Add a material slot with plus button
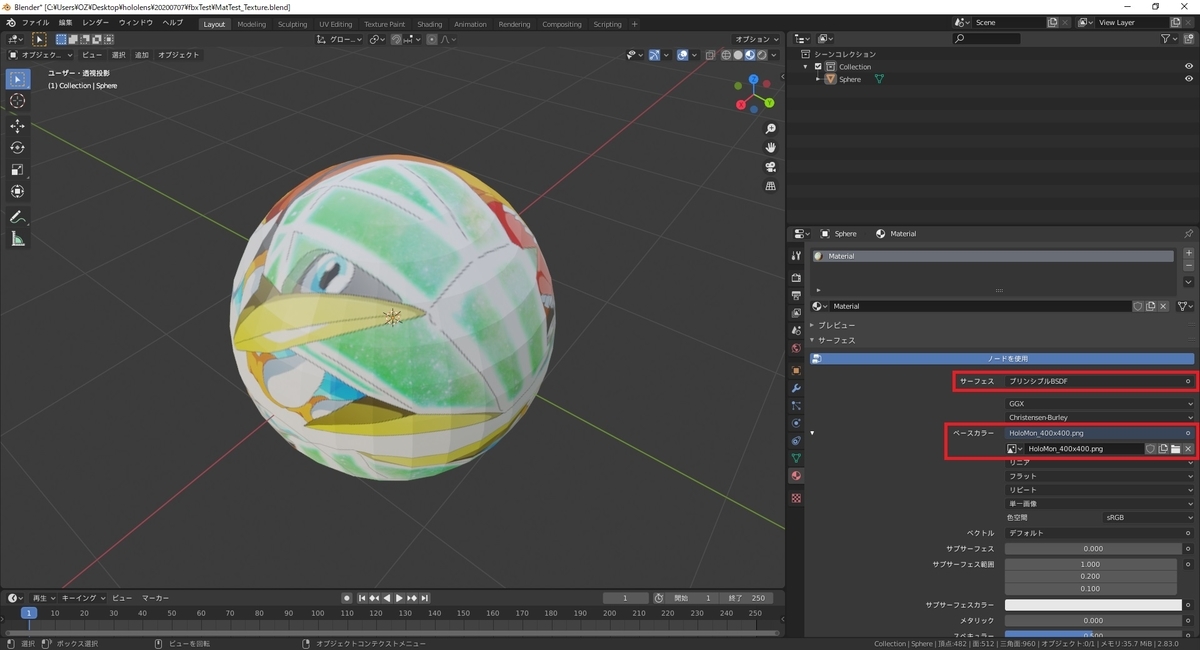This screenshot has width=1200, height=650. (x=1188, y=254)
